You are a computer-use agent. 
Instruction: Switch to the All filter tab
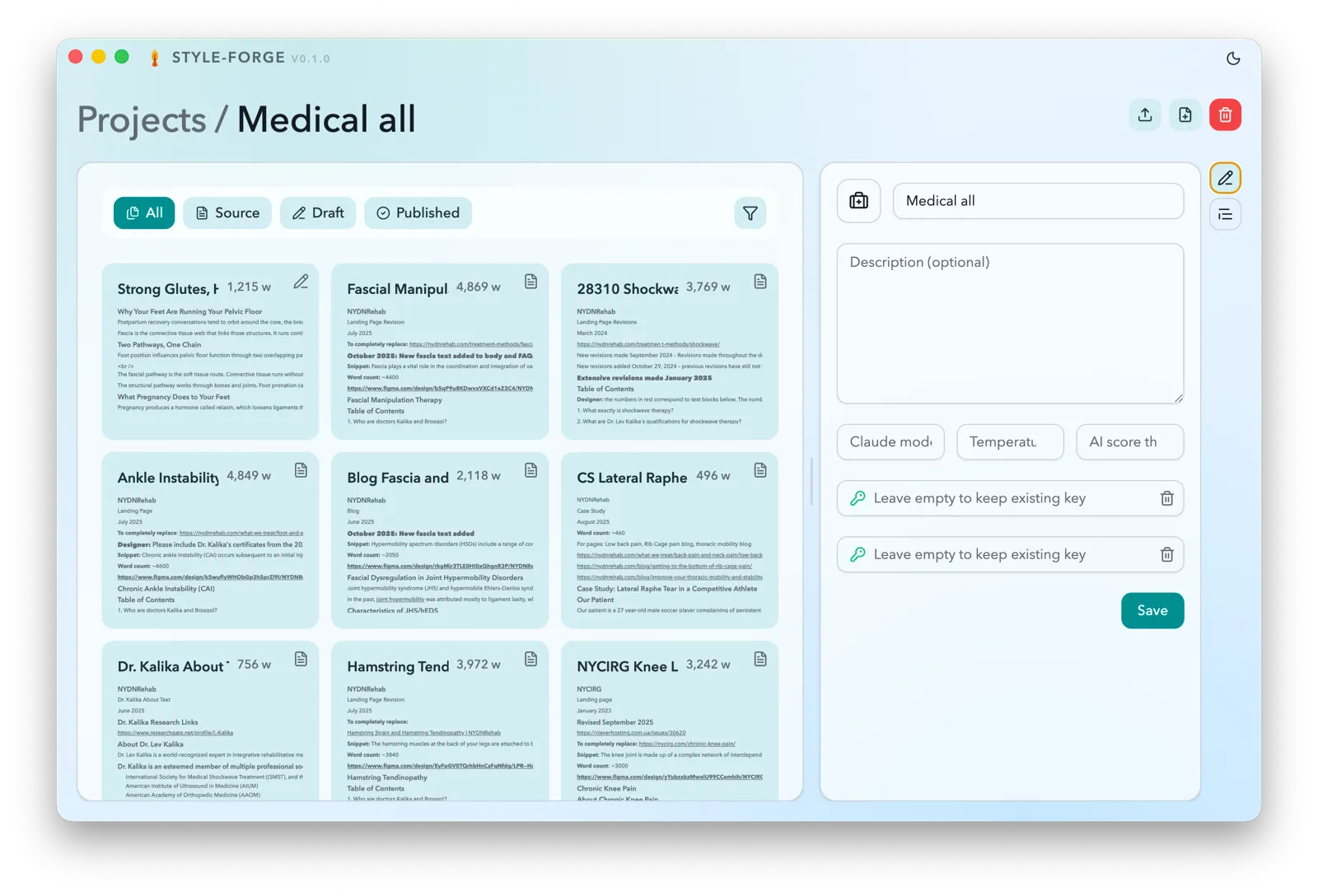click(144, 212)
